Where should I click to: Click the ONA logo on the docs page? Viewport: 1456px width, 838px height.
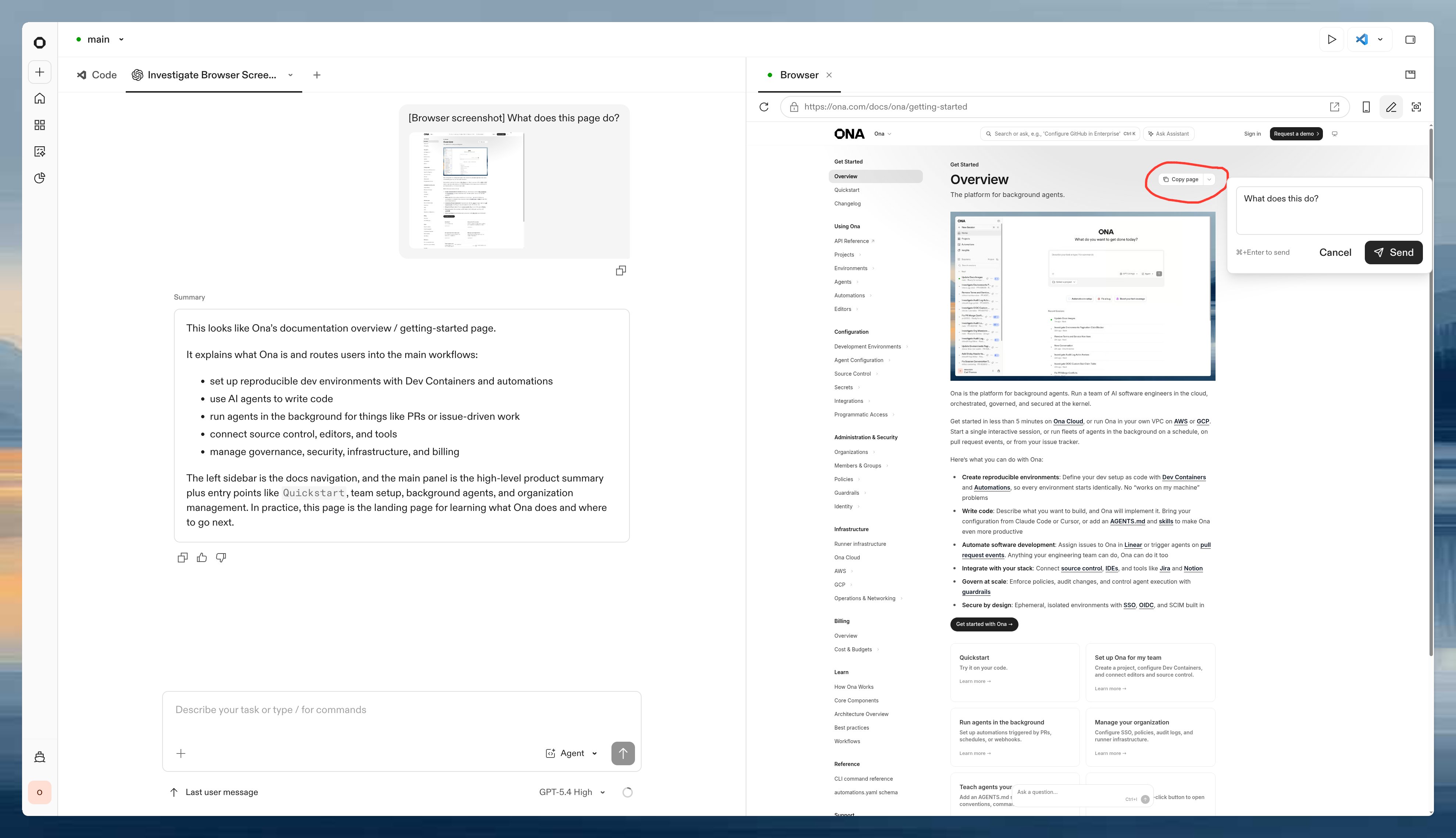(x=849, y=133)
